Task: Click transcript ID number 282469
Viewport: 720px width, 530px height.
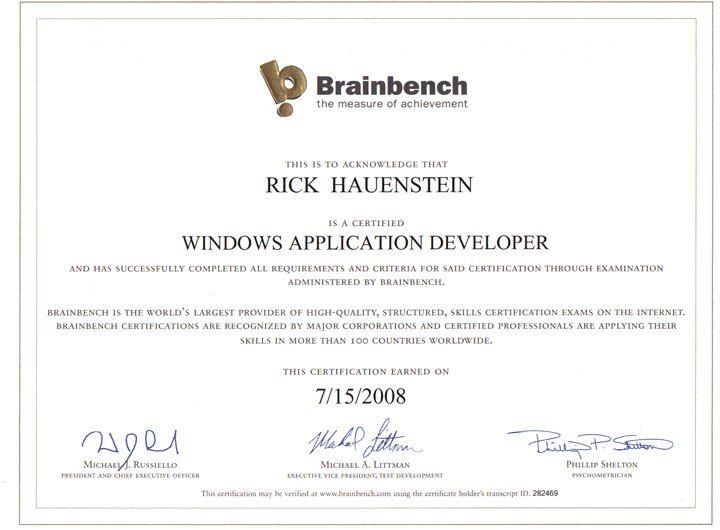Action: coord(545,494)
